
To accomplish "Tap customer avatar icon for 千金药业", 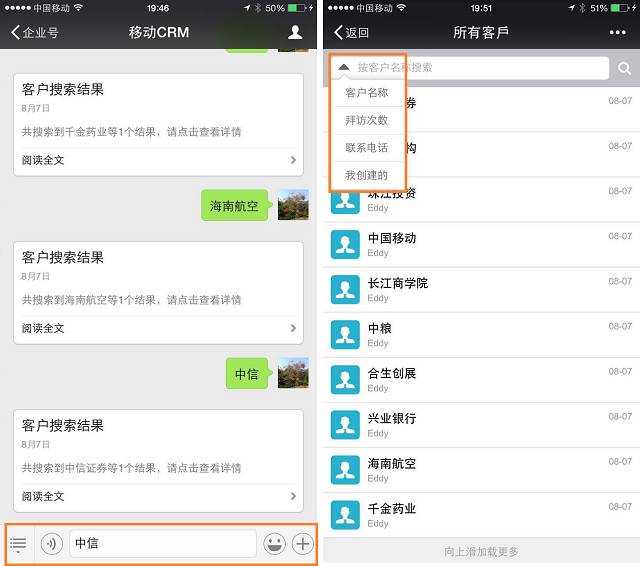I will tap(345, 515).
